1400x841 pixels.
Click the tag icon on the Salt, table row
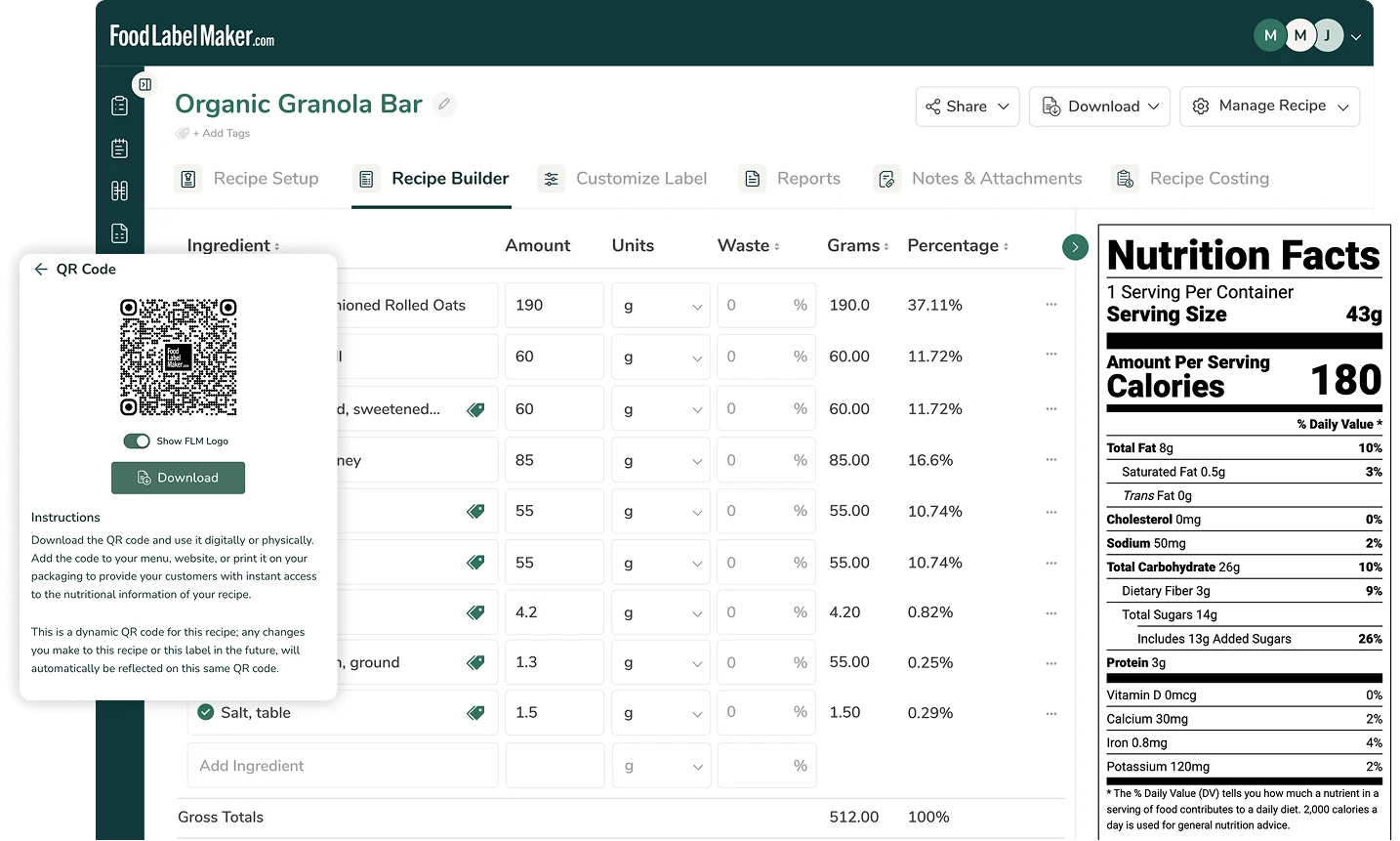coord(475,713)
